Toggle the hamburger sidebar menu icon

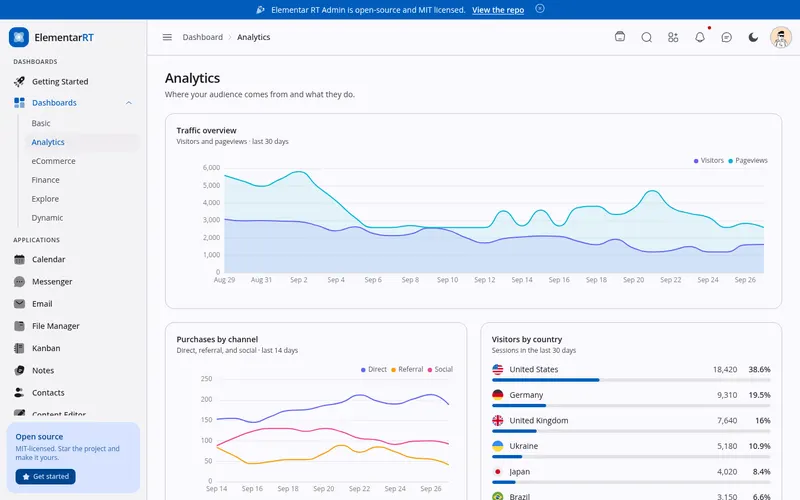[167, 37]
